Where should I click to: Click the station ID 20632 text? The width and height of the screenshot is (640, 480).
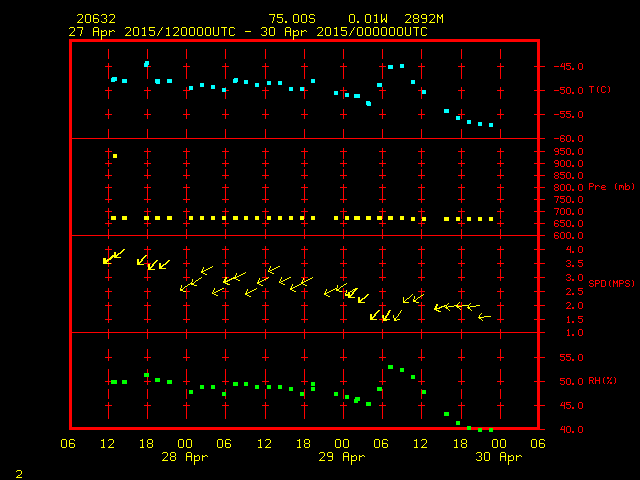tap(95, 19)
